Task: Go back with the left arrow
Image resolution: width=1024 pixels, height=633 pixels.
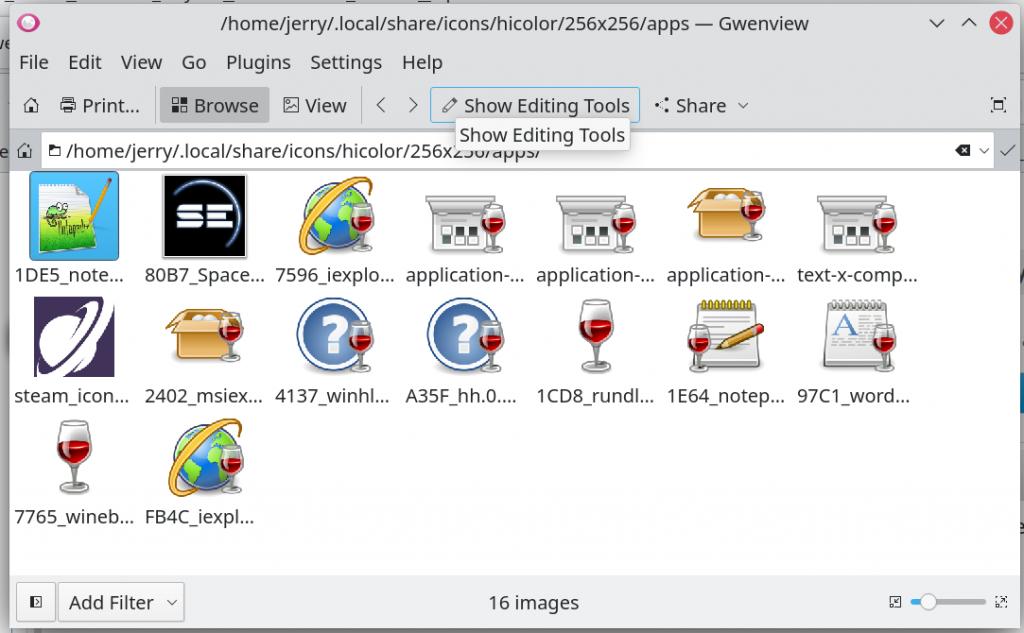Action: (x=381, y=105)
